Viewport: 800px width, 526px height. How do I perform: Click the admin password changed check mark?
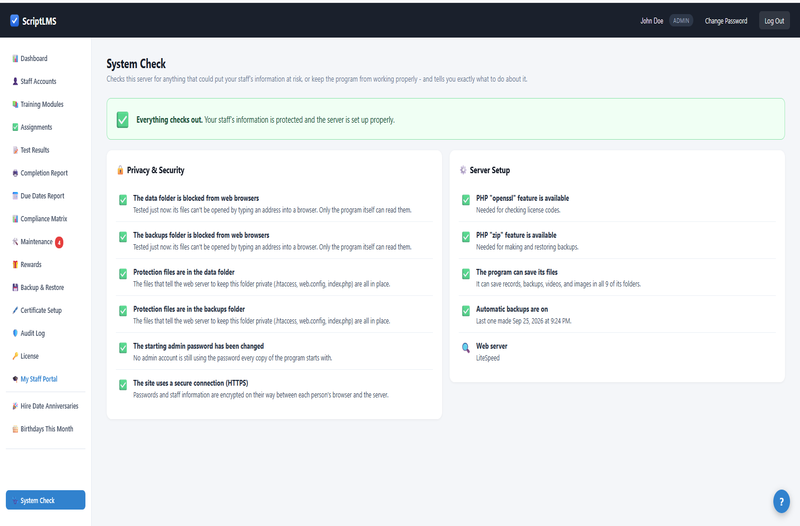click(123, 348)
